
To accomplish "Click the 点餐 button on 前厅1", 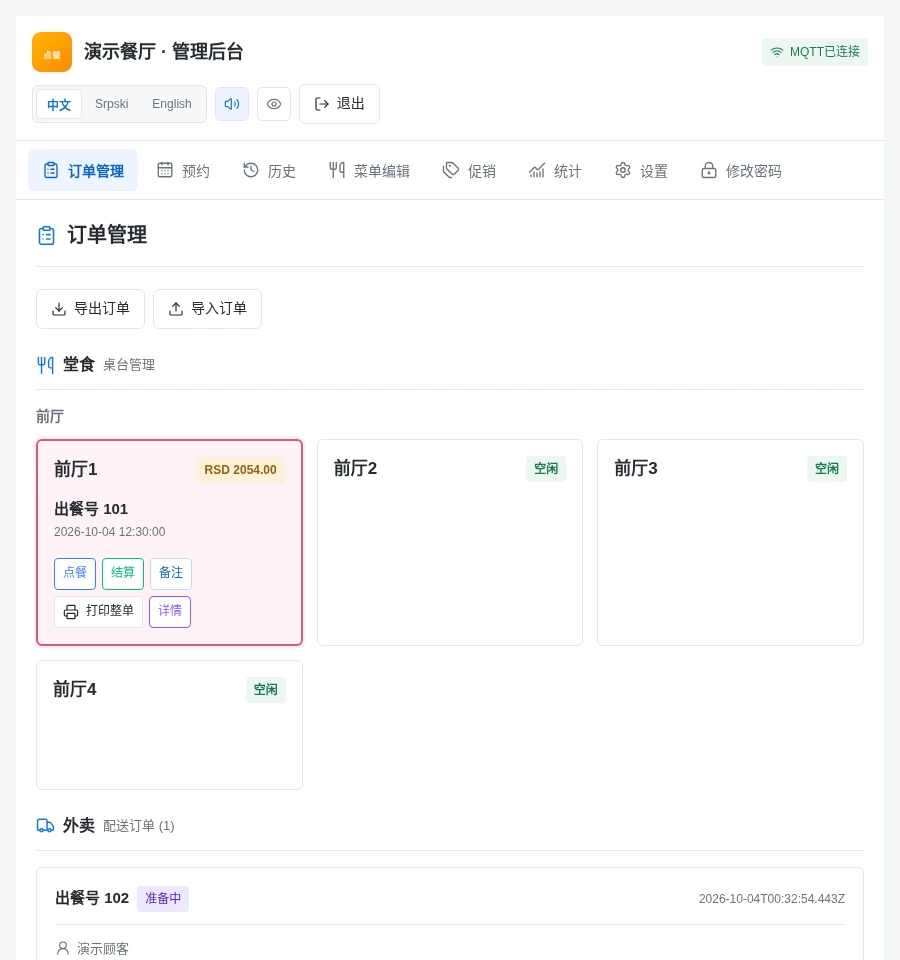I will (75, 574).
